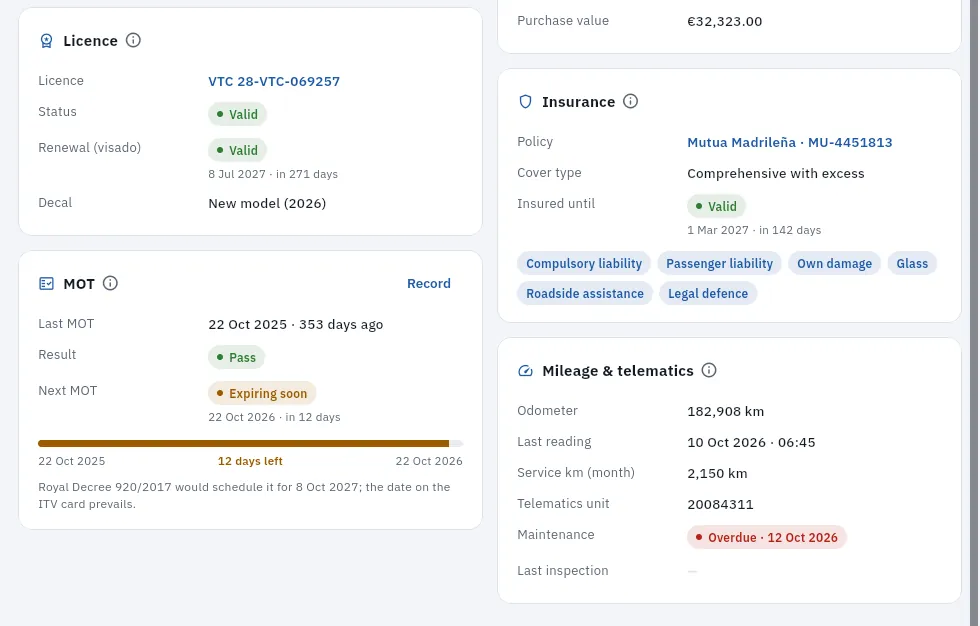Click the Overdue · 12 Oct 2026 maintenance badge
980x626 pixels.
coord(767,537)
